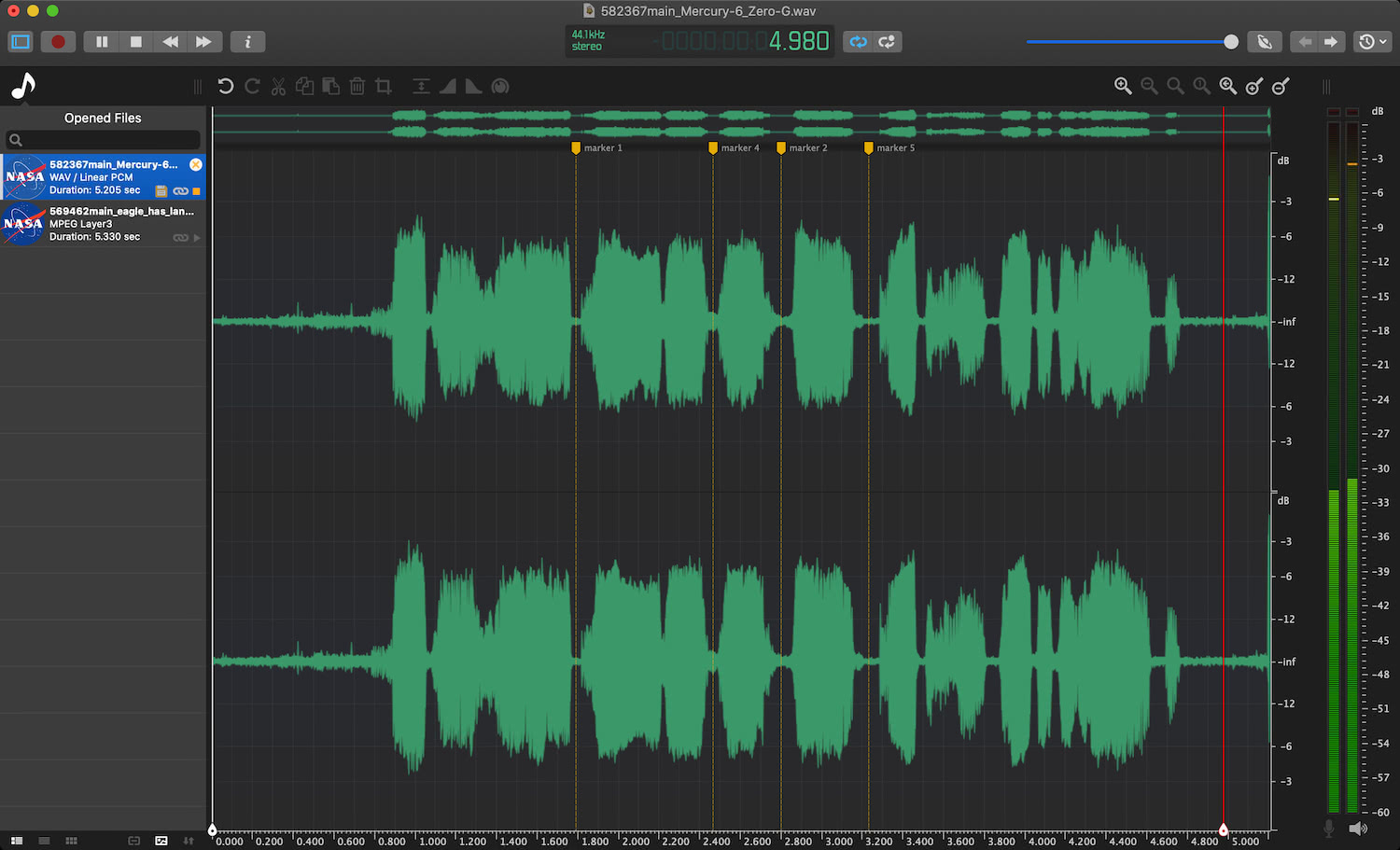Rewind the audio
1400x850 pixels.
(x=170, y=42)
